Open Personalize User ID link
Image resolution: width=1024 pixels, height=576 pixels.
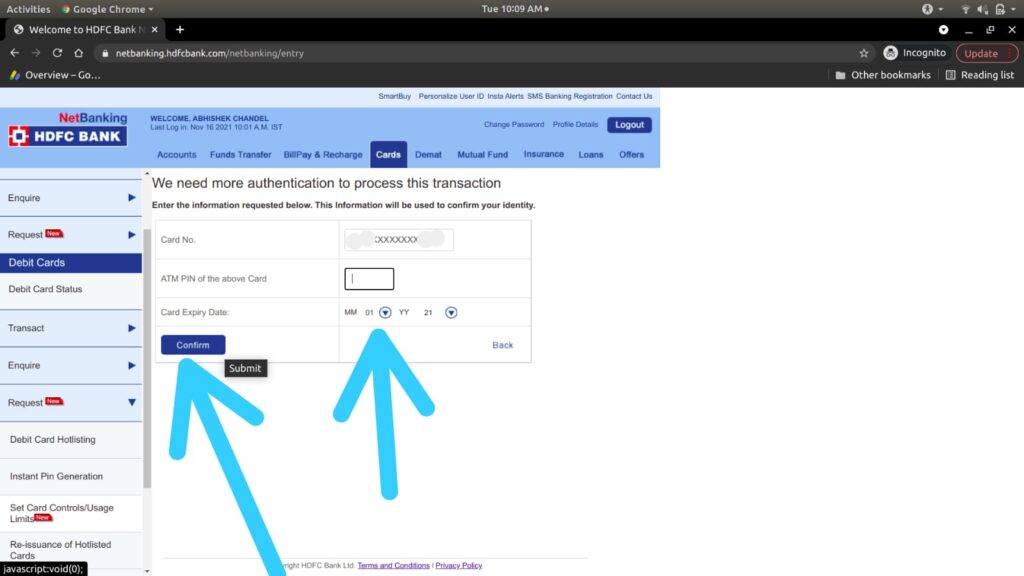point(451,96)
